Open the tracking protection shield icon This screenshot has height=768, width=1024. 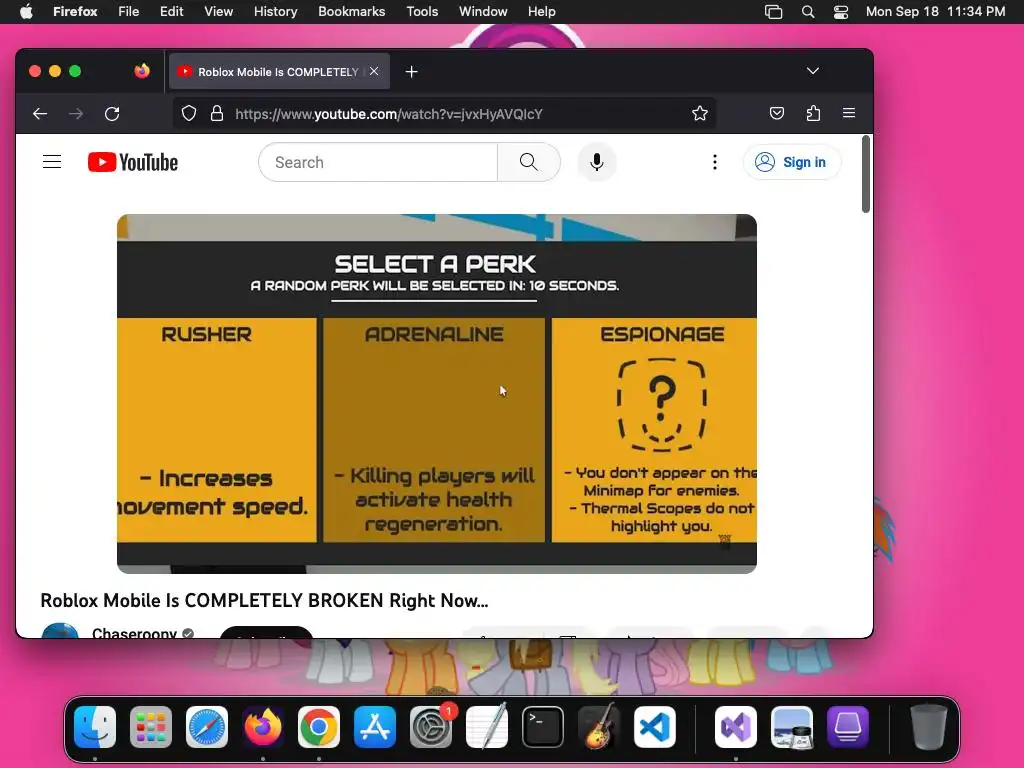189,114
